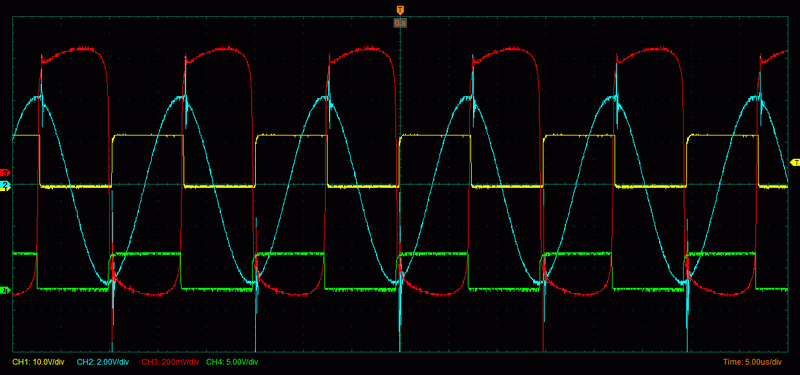
Task: Click the CH2 2.00V/div scale readout
Action: point(103,362)
